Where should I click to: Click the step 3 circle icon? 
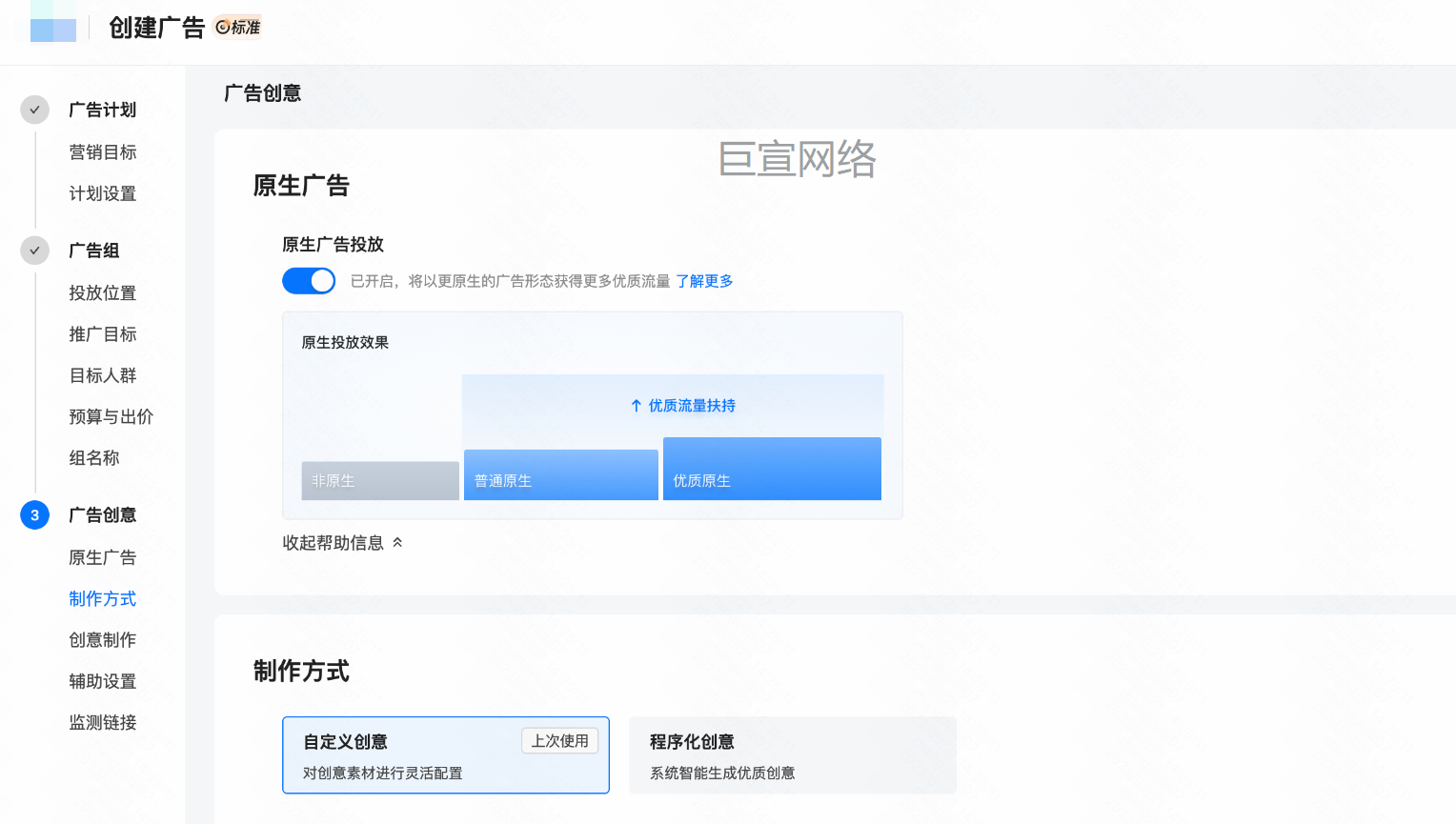coord(35,515)
